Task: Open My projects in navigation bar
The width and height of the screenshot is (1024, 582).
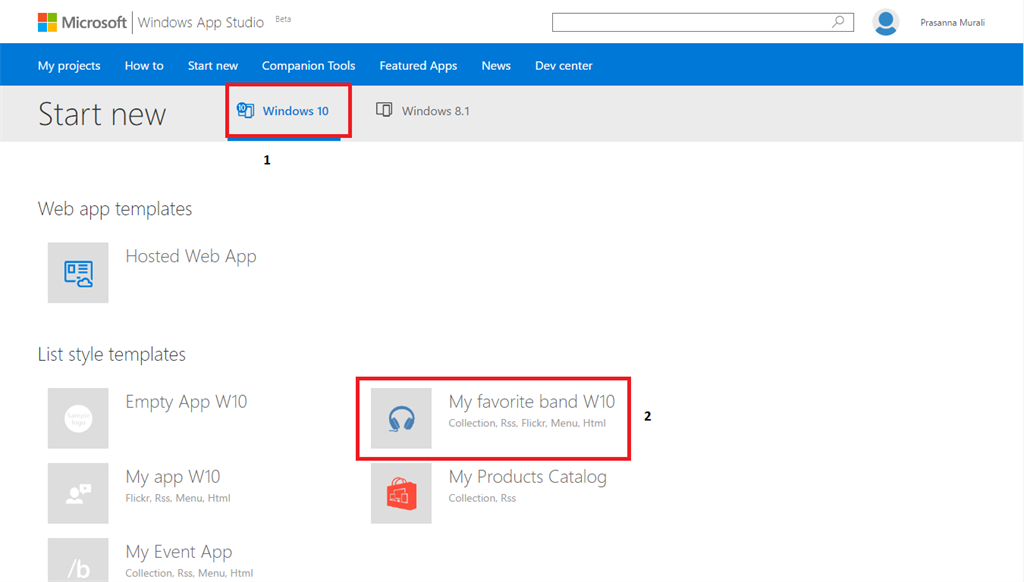Action: coord(69,66)
